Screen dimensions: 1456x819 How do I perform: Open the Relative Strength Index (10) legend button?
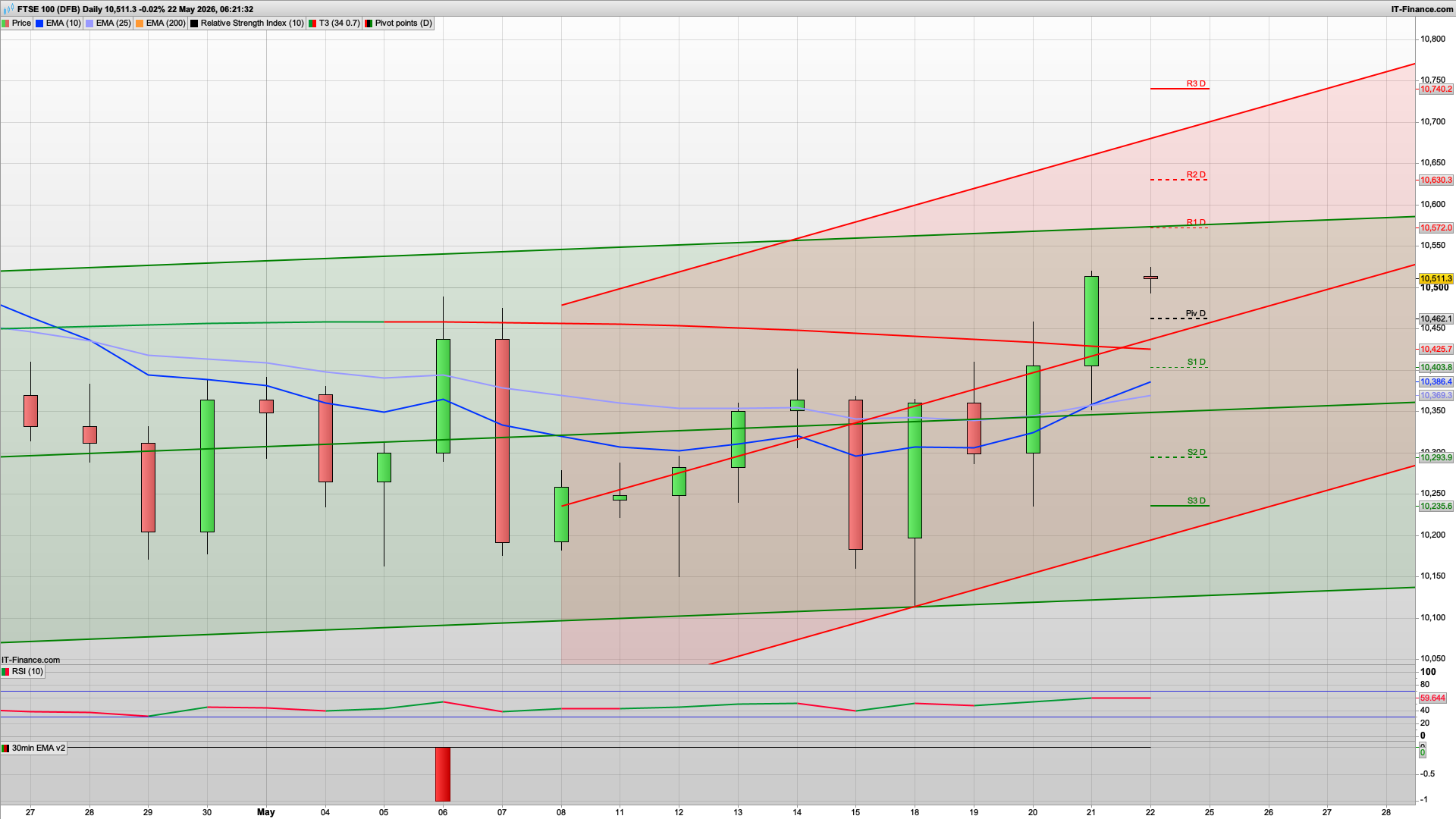(x=246, y=23)
